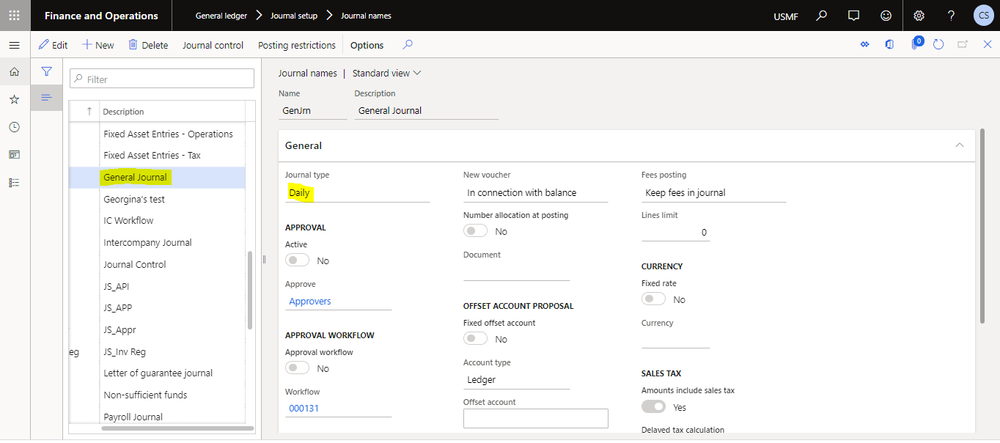Open Recent clock icon in sidebar

[14, 127]
